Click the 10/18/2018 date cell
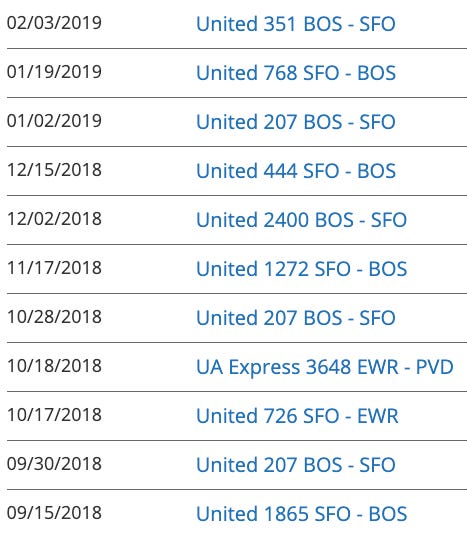The width and height of the screenshot is (467, 536). pos(54,365)
